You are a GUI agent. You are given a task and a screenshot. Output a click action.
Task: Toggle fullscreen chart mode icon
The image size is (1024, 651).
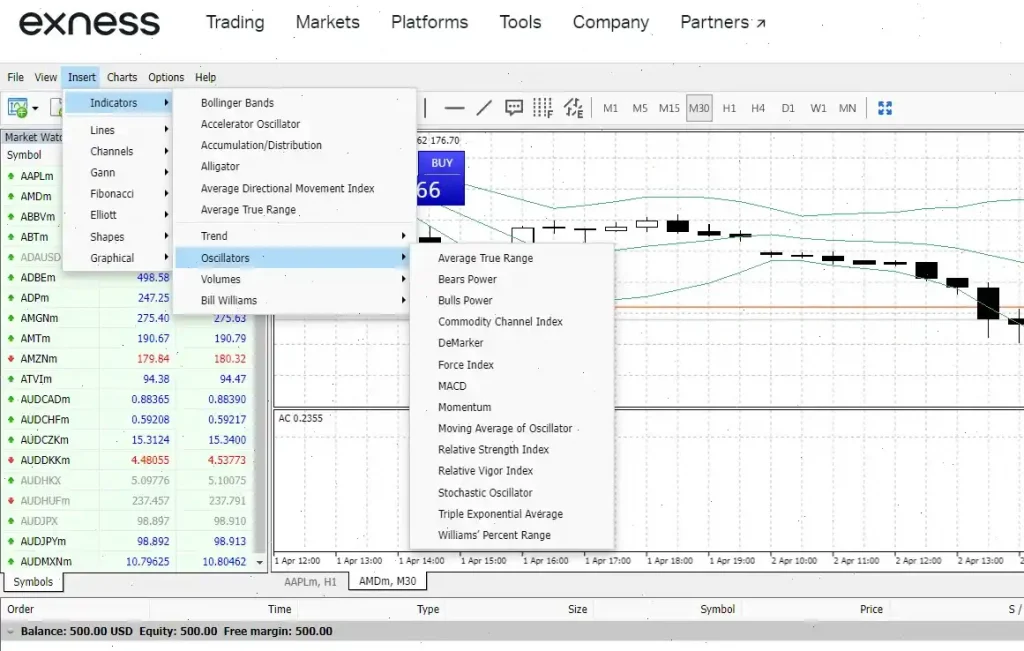click(885, 108)
